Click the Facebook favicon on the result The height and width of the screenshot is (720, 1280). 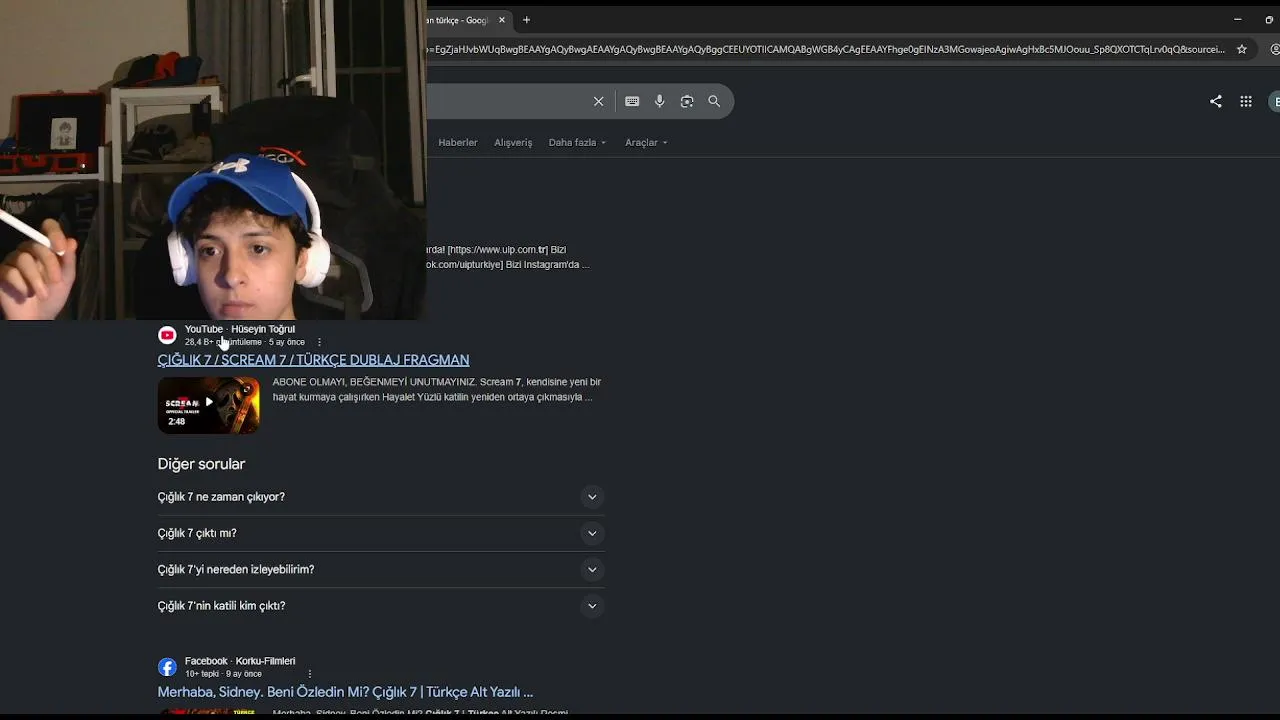click(x=167, y=667)
